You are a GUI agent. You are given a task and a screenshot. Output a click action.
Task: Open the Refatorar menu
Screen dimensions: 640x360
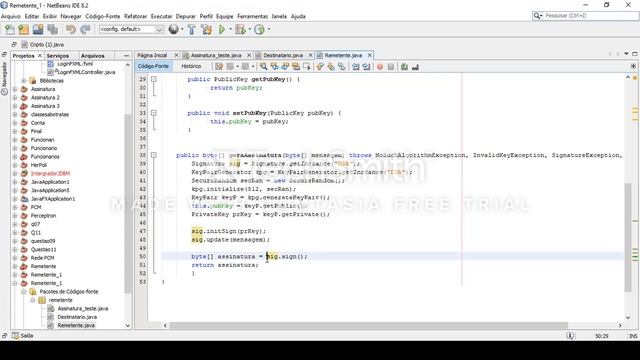(136, 16)
